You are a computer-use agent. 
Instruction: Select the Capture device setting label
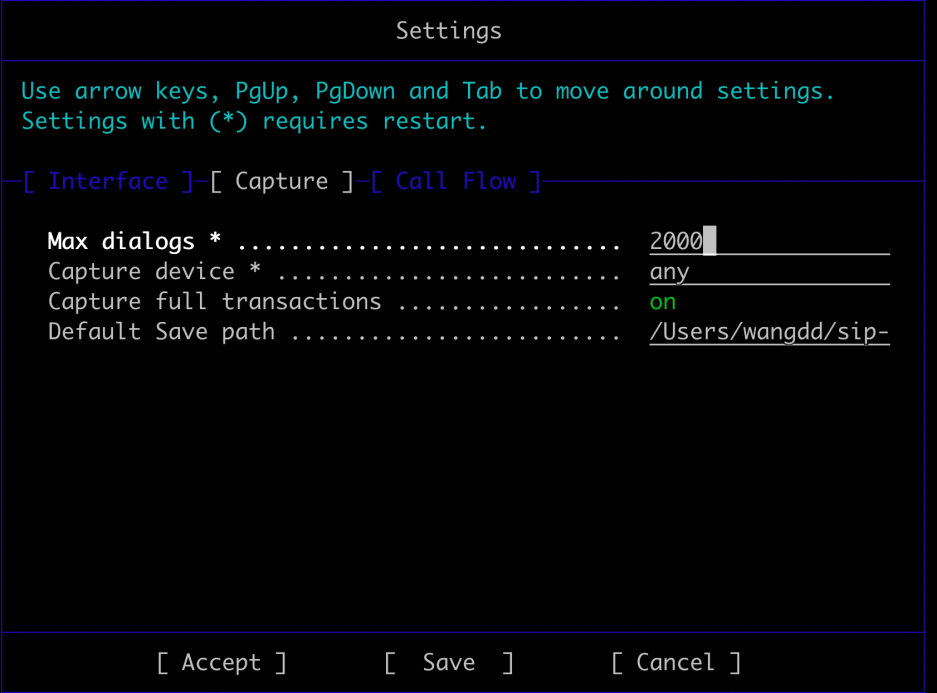pos(141,272)
